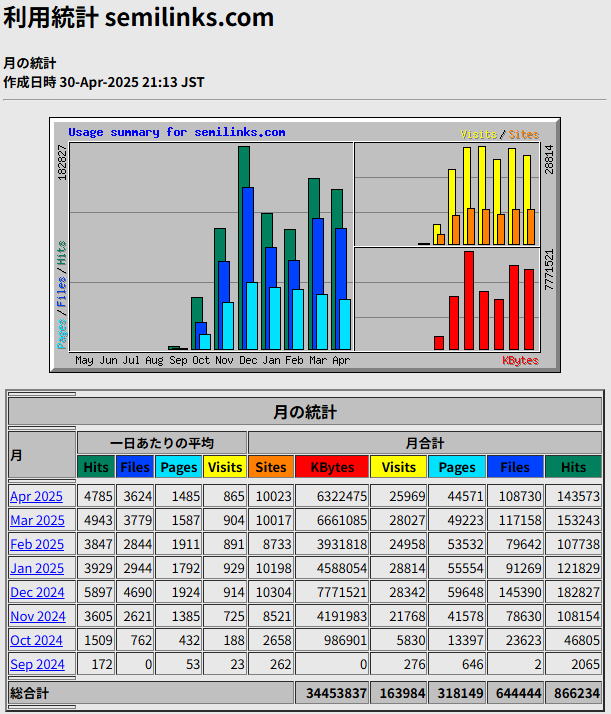Screen dimensions: 611x714
Task: Click the cyan monthly total Pages header
Action: pyautogui.click(x=457, y=467)
